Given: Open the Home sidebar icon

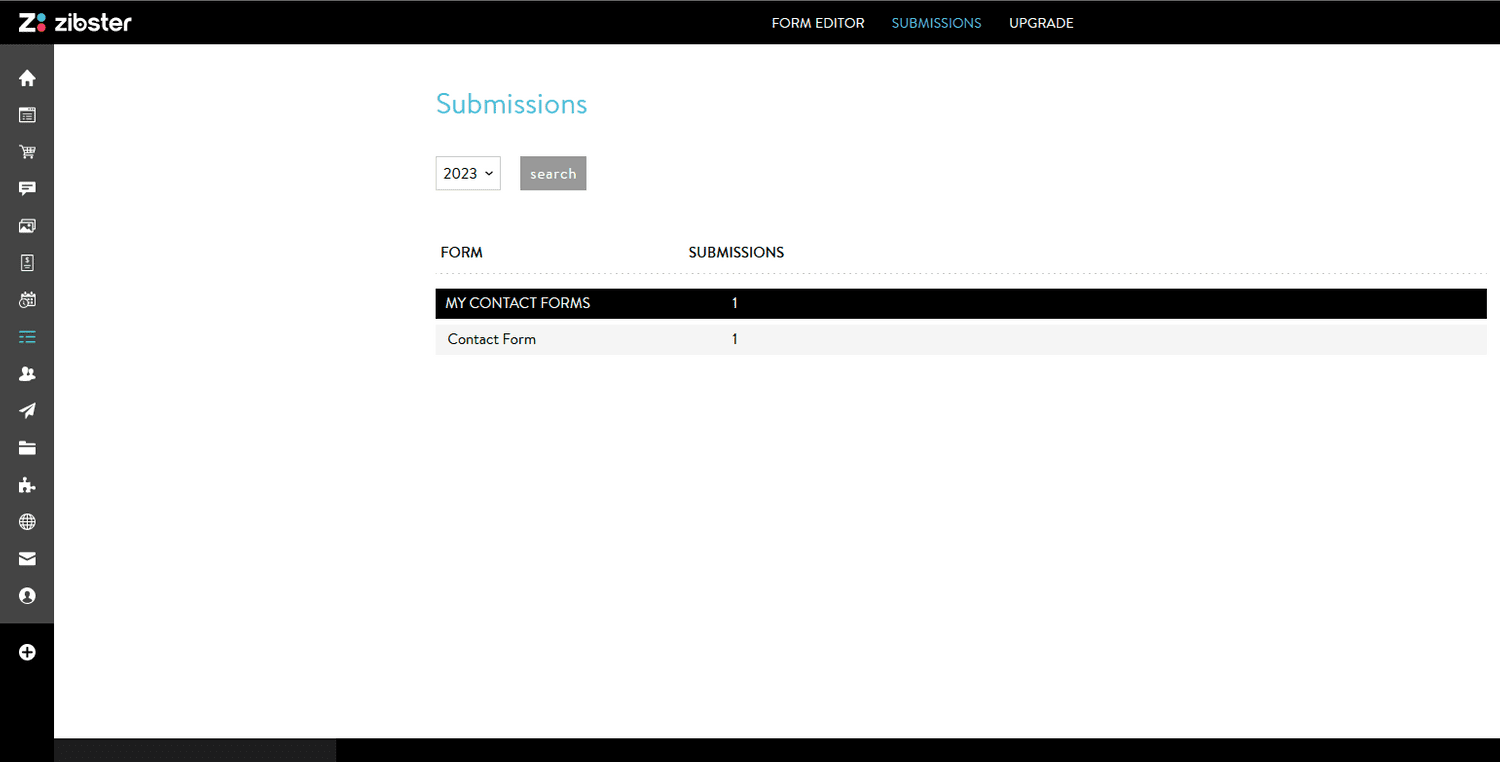Looking at the screenshot, I should (x=27, y=77).
